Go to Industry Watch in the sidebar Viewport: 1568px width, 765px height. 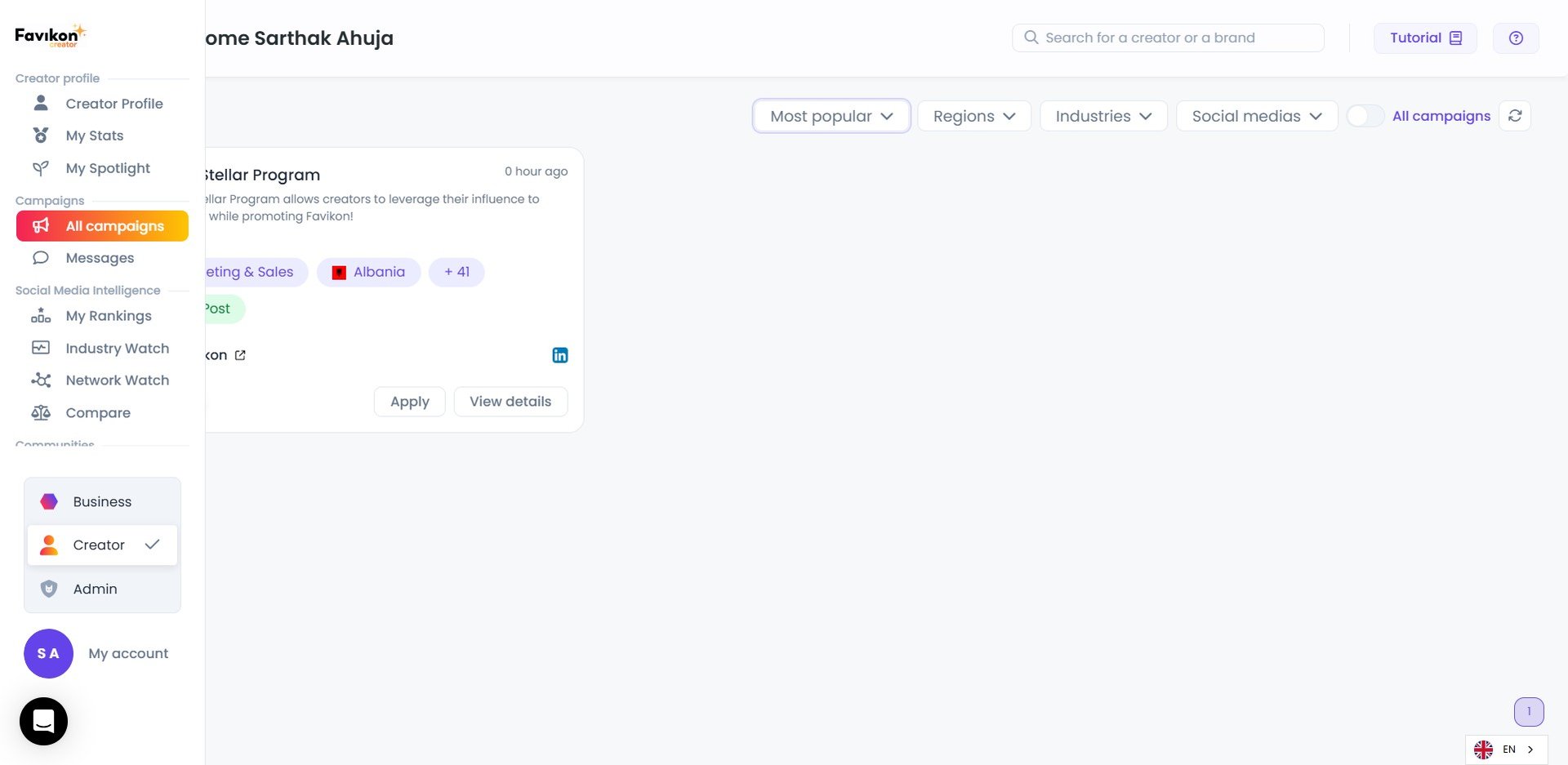pyautogui.click(x=117, y=349)
